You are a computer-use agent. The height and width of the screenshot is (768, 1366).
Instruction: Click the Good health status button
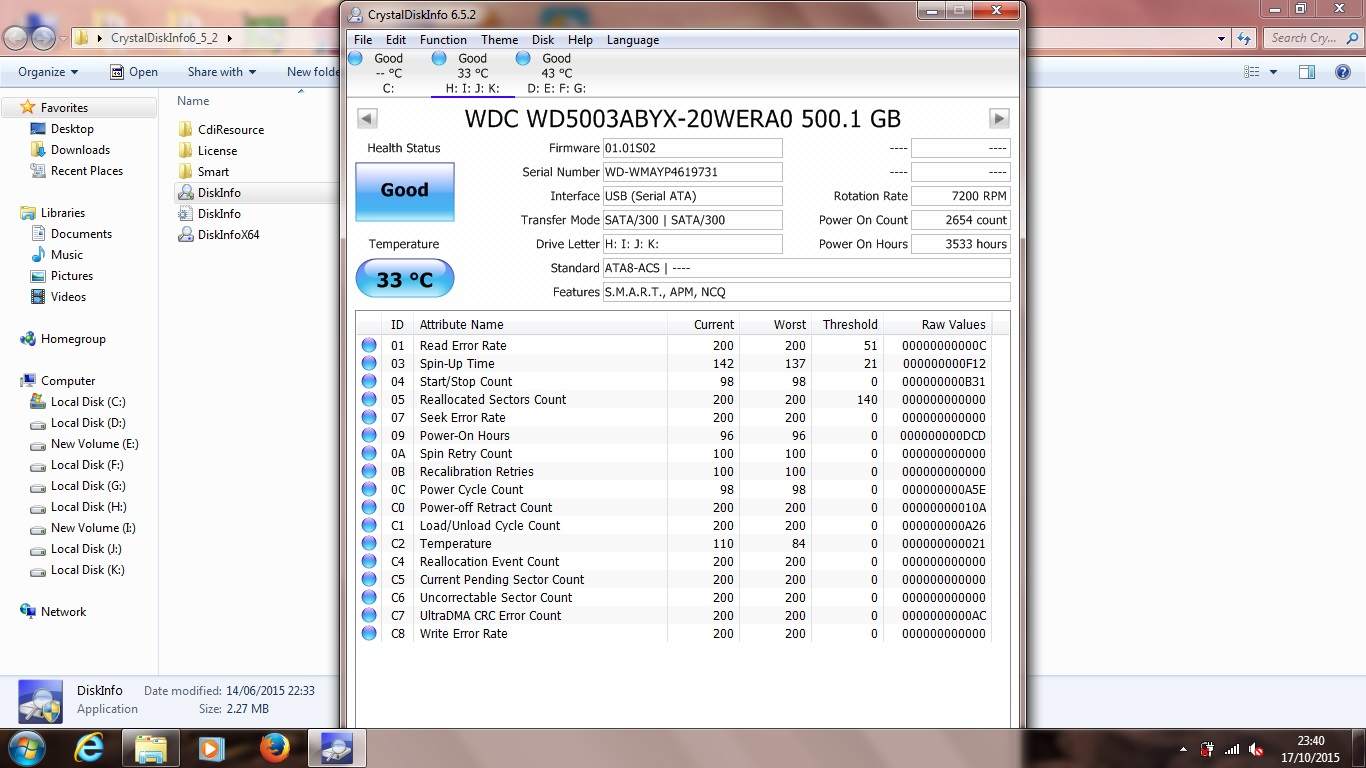click(x=404, y=190)
